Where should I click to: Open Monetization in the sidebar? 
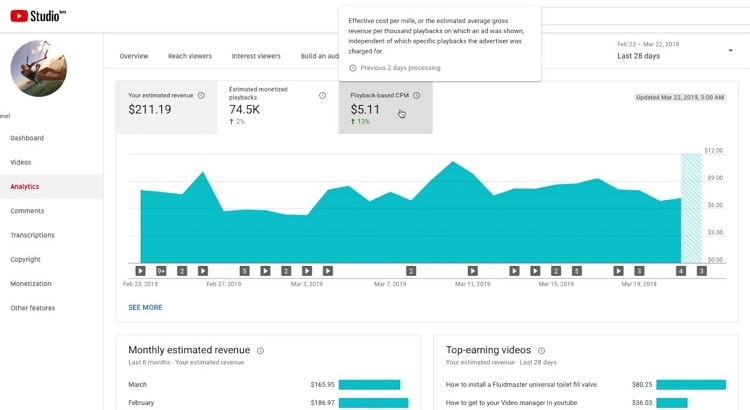(x=31, y=284)
